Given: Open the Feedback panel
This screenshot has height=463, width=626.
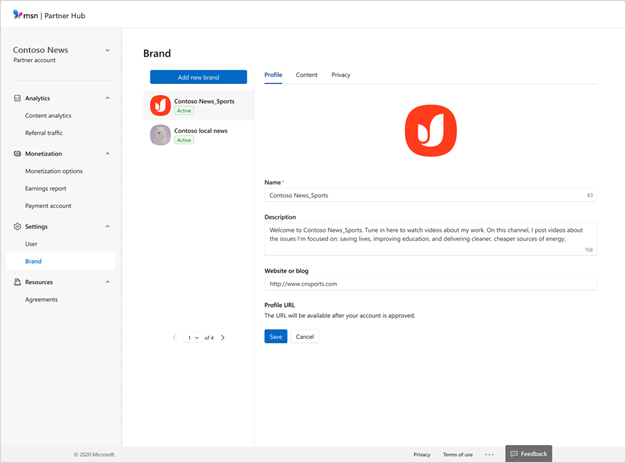Looking at the screenshot, I should (528, 454).
